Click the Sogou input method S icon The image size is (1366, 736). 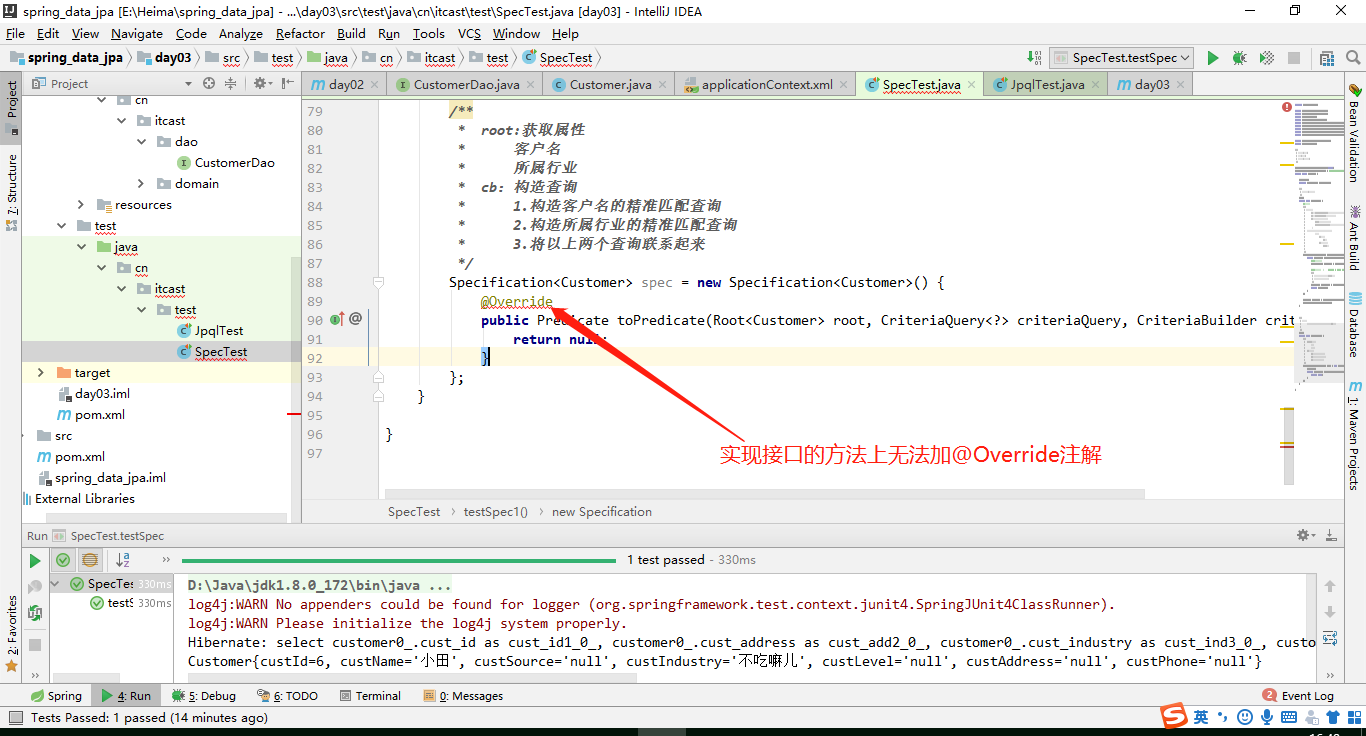(1172, 717)
